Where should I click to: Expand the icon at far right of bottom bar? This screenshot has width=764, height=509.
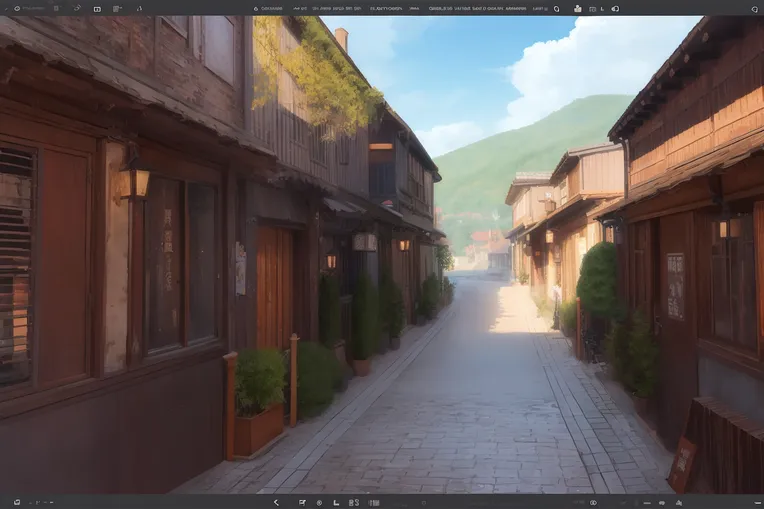[x=757, y=502]
